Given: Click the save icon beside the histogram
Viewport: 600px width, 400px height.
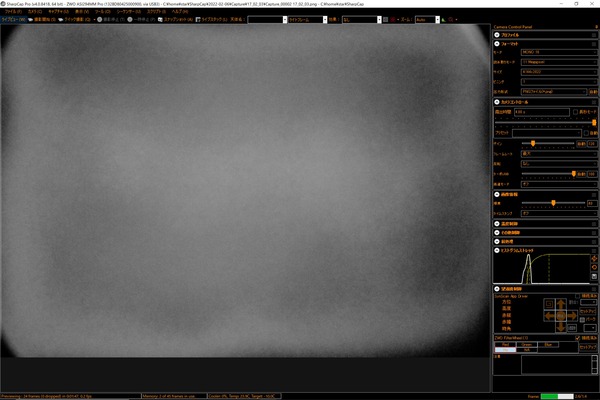Looking at the screenshot, I should click(x=594, y=276).
